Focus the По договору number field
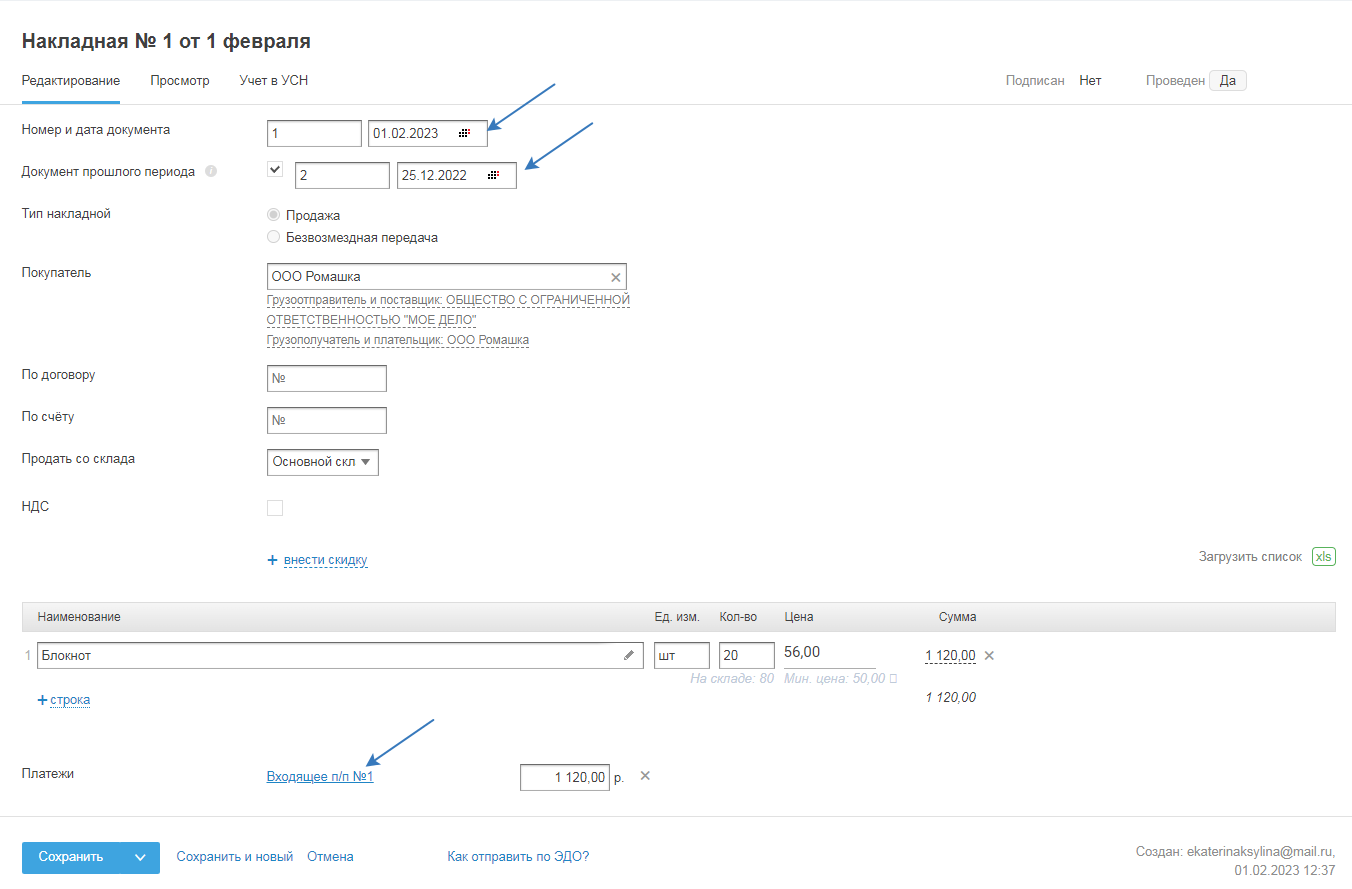Viewport: 1352px width, 889px height. tap(327, 379)
